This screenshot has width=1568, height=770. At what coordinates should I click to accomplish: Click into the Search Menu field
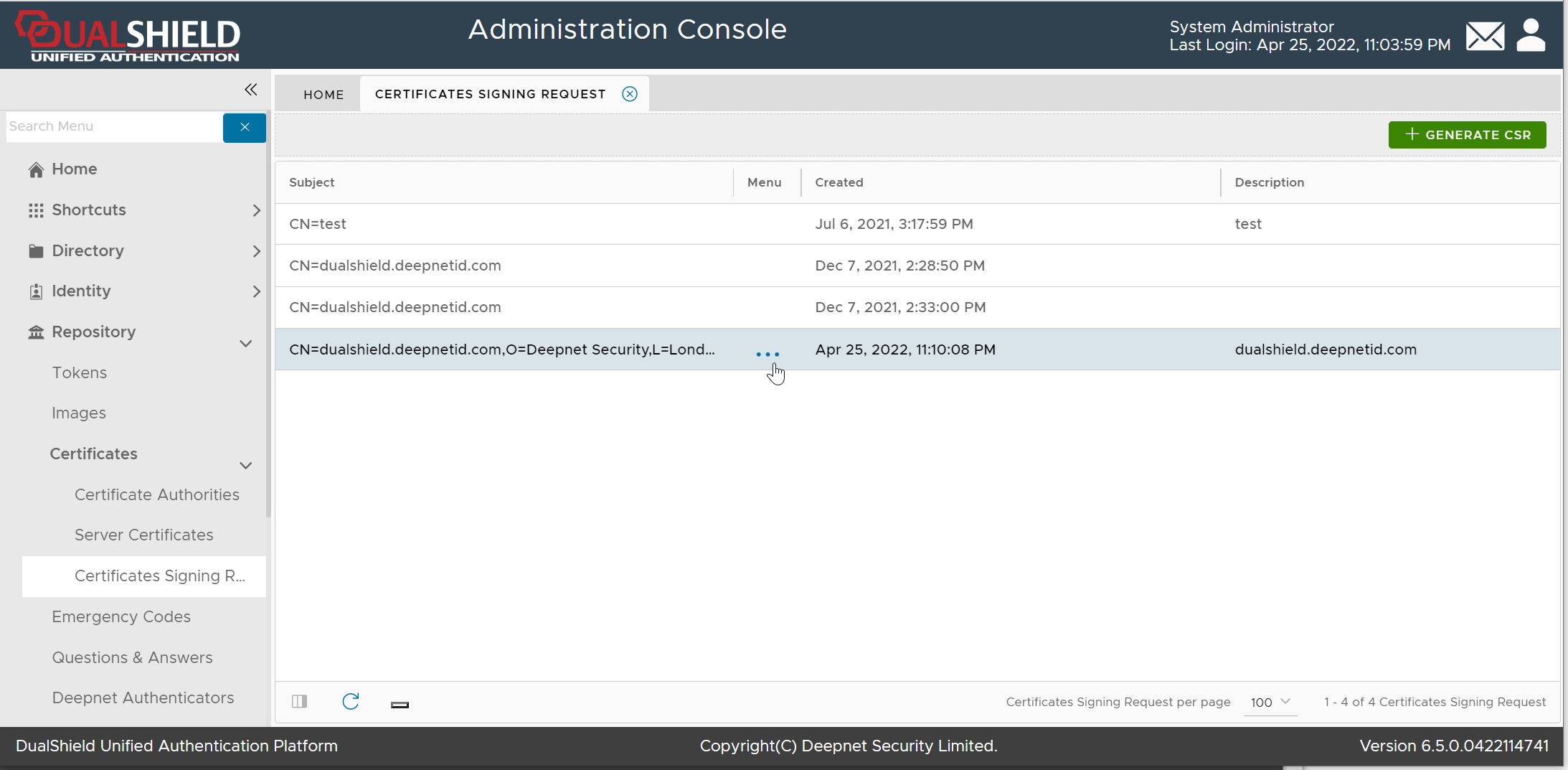click(114, 126)
